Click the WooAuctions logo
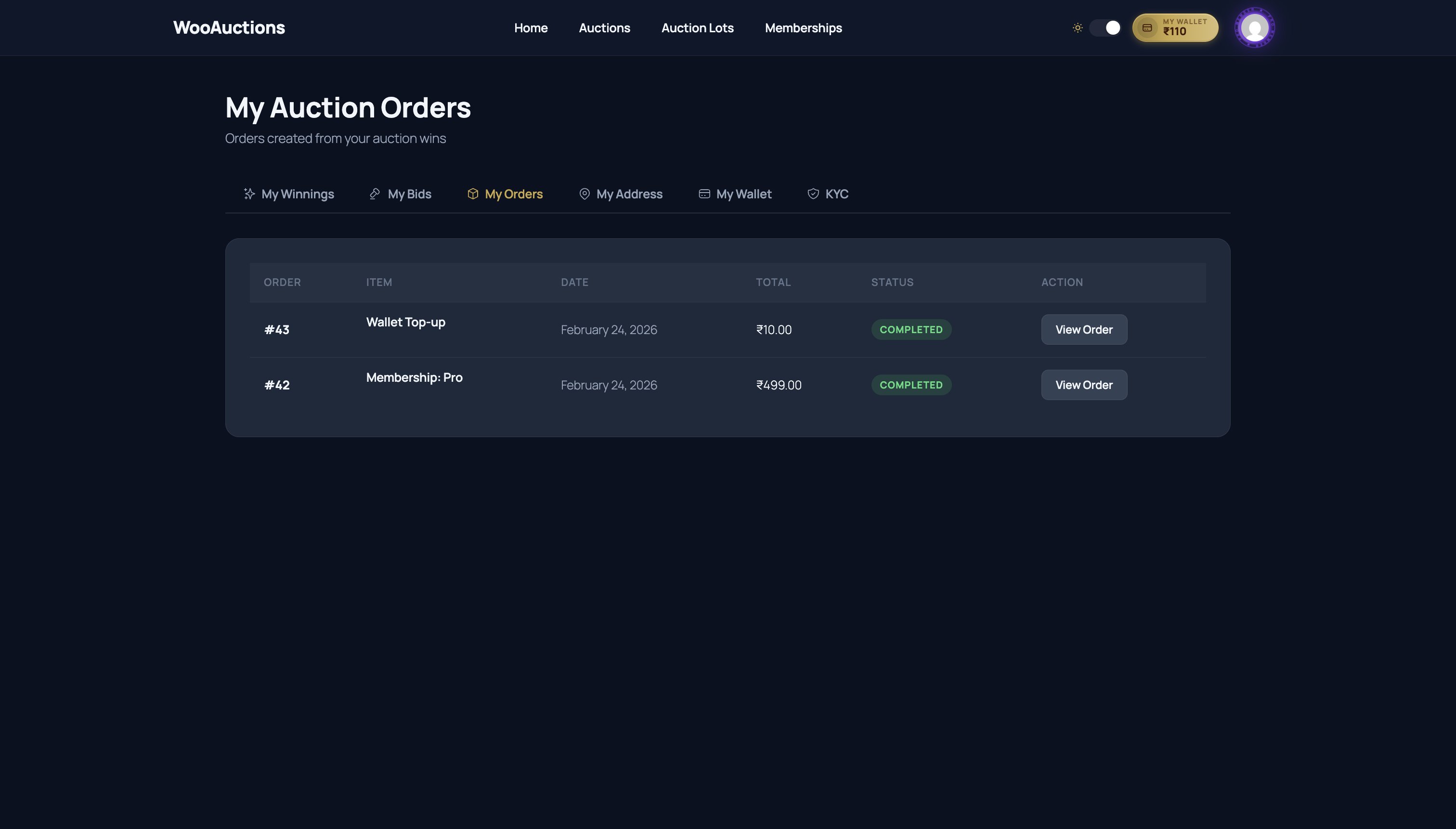The height and width of the screenshot is (829, 1456). (228, 27)
